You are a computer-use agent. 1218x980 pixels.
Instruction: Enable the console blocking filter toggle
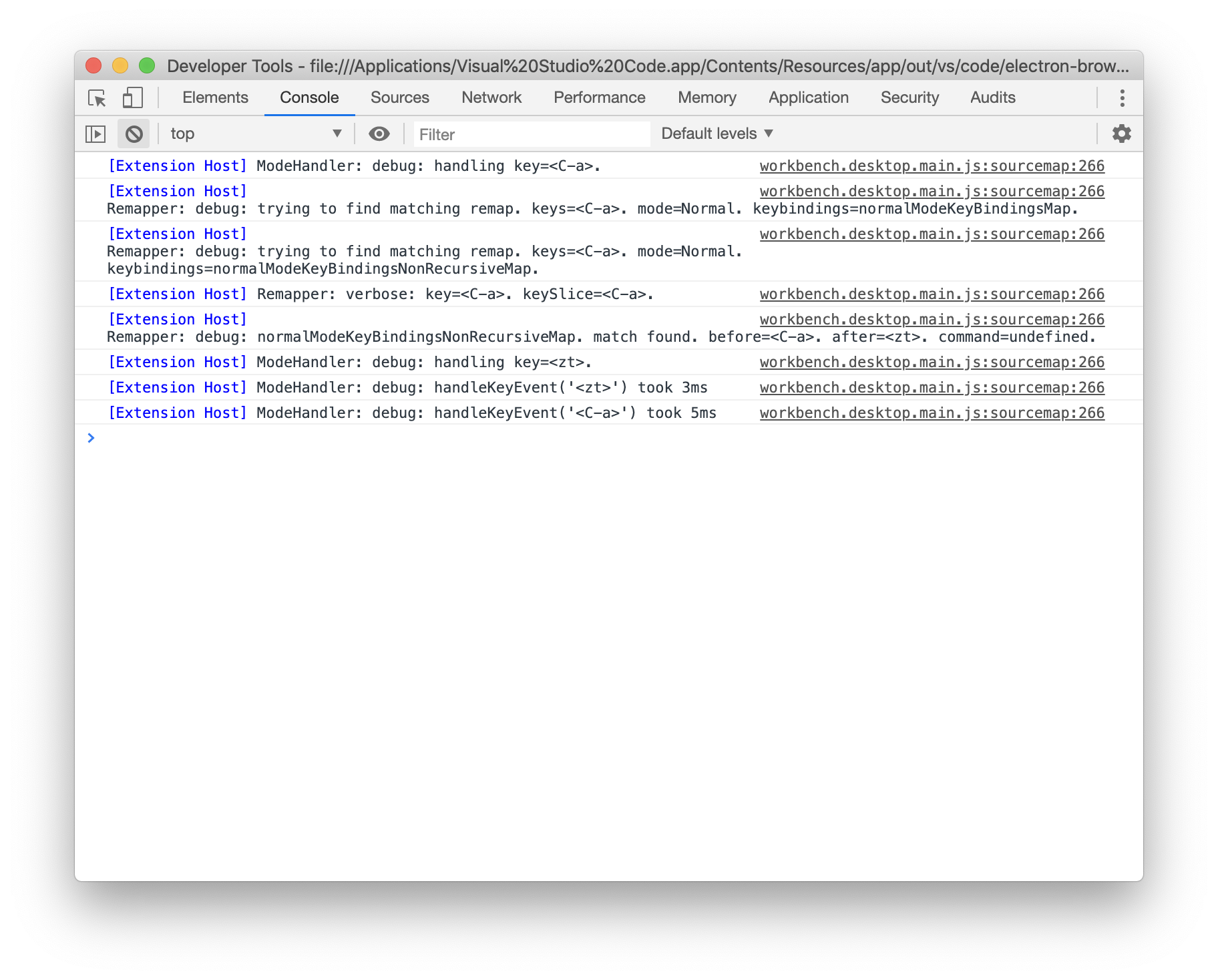click(134, 134)
